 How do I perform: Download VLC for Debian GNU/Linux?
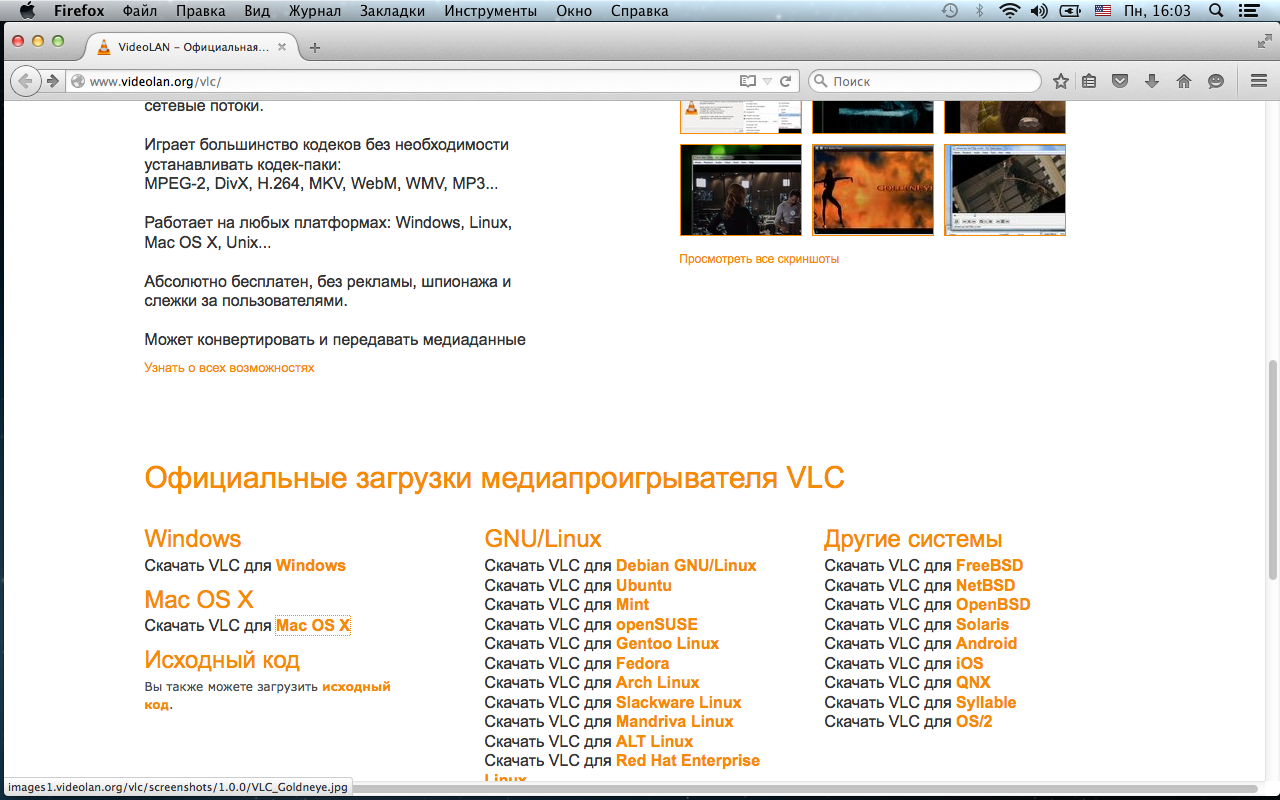(x=686, y=566)
